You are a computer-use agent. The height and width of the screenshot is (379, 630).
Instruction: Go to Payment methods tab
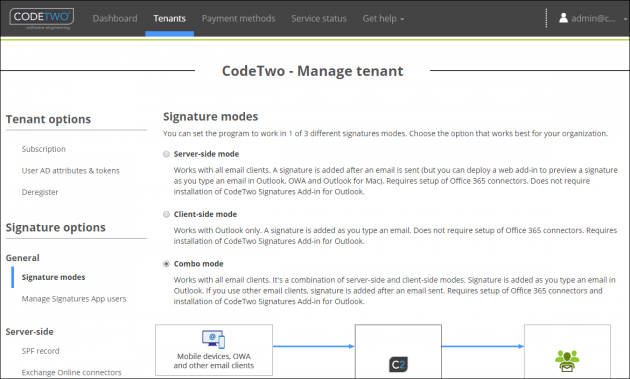point(238,18)
